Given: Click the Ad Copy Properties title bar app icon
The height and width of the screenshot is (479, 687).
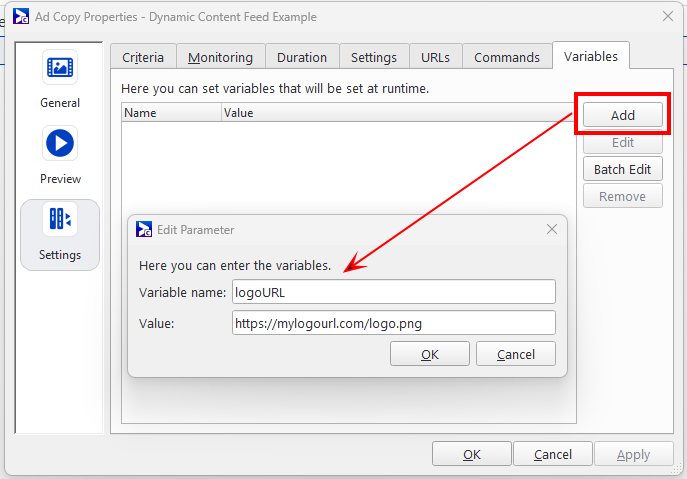Looking at the screenshot, I should click(x=20, y=16).
